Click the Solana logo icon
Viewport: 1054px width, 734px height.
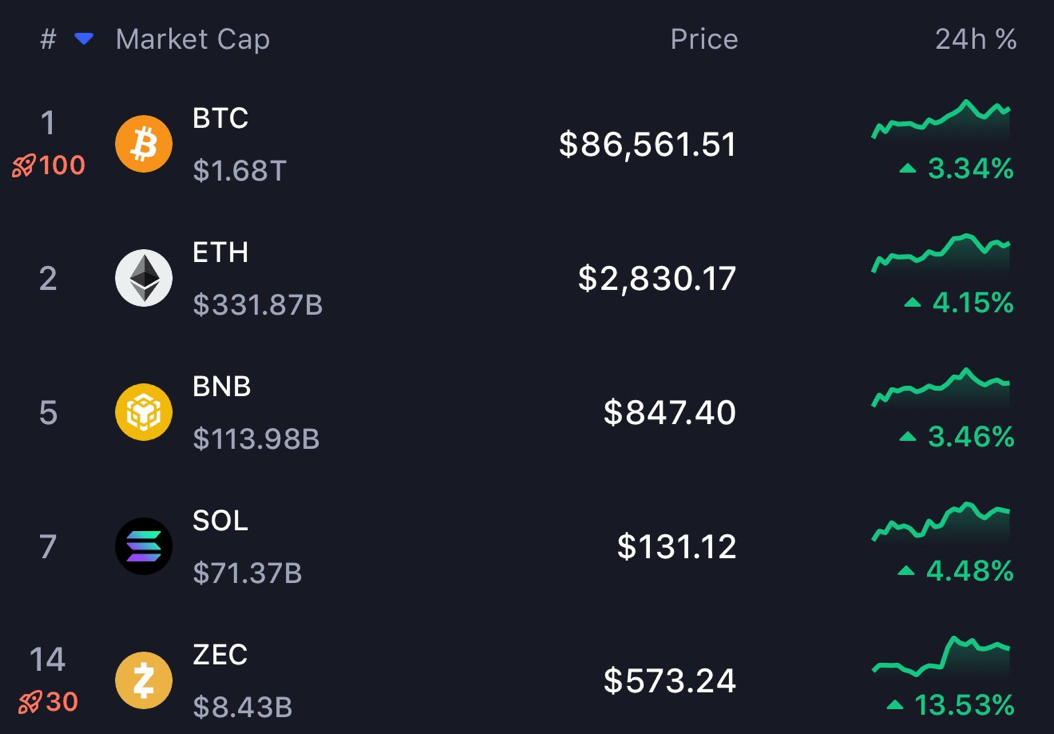pyautogui.click(x=144, y=546)
